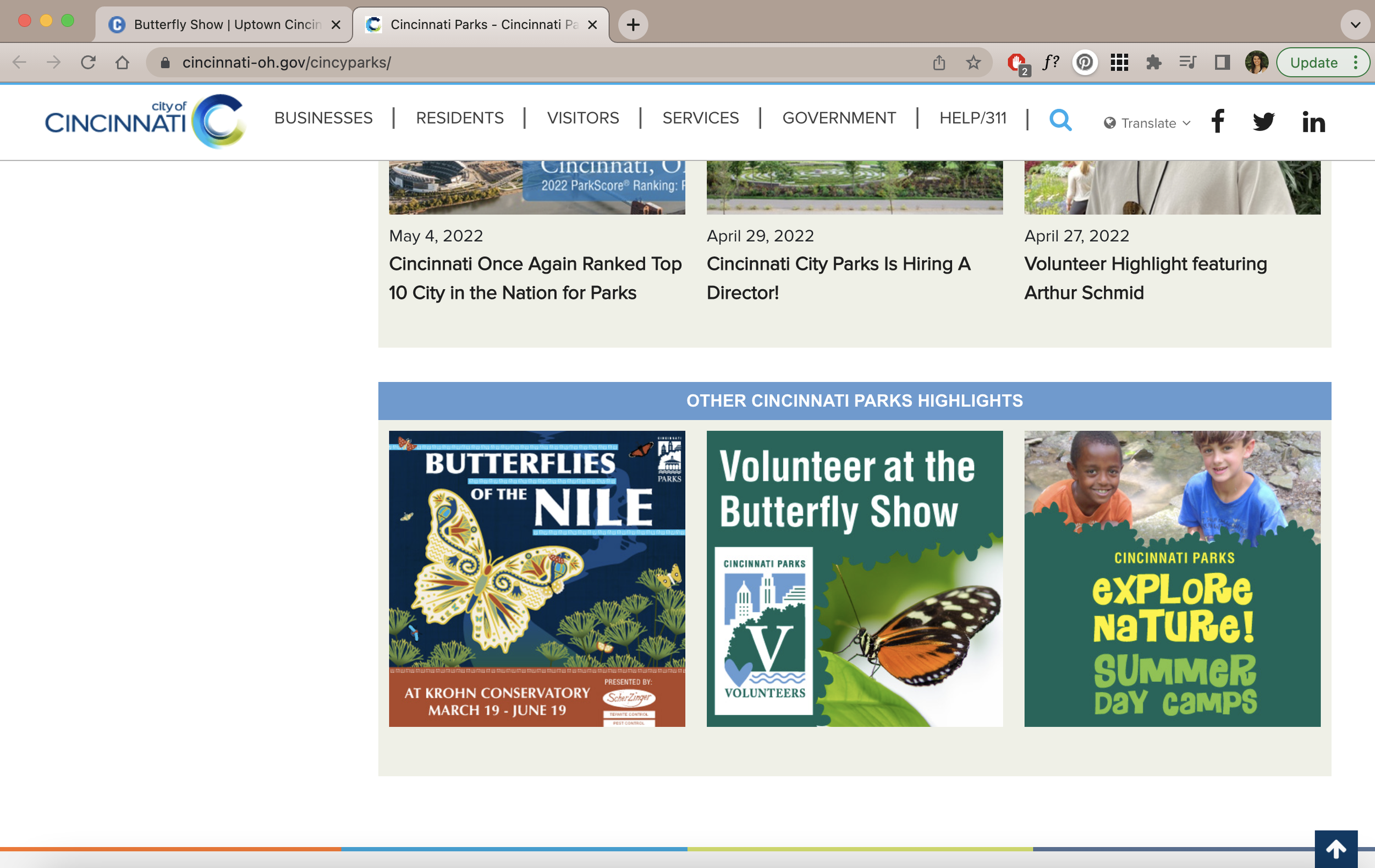Image resolution: width=1375 pixels, height=868 pixels.
Task: Open the share page icon
Action: coord(939,62)
